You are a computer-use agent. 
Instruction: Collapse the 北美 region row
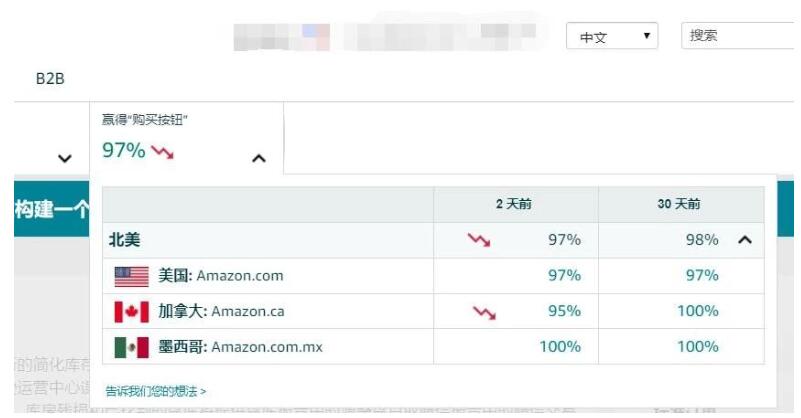744,240
